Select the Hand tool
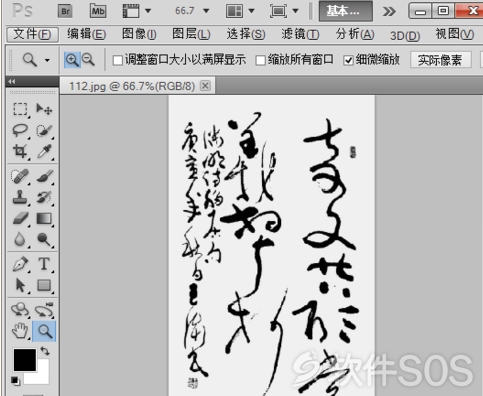Viewport: 483px width, 396px height. (20, 331)
